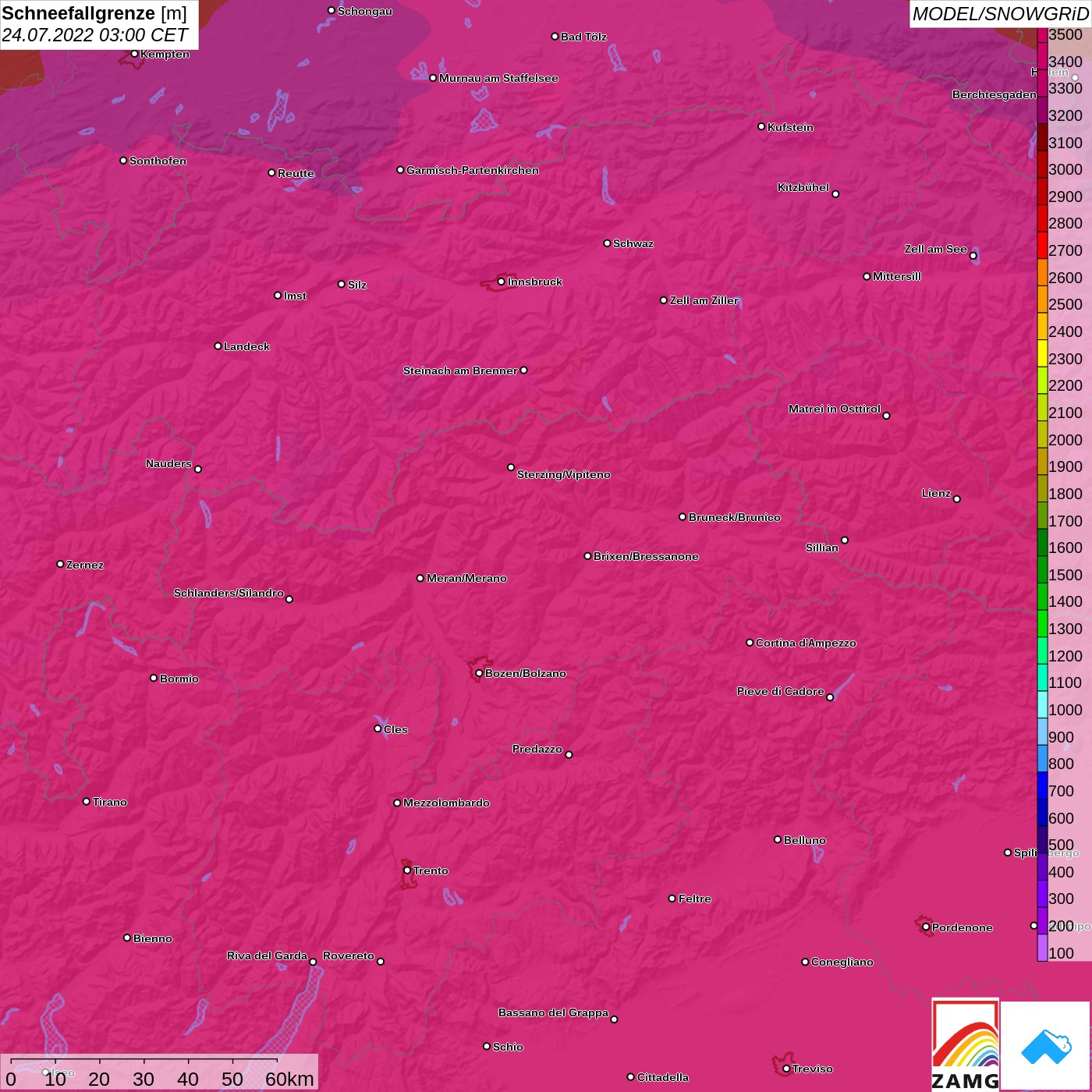Viewport: 1092px width, 1092px height.
Task: Select the Kufstein marker dot
Action: point(761,126)
